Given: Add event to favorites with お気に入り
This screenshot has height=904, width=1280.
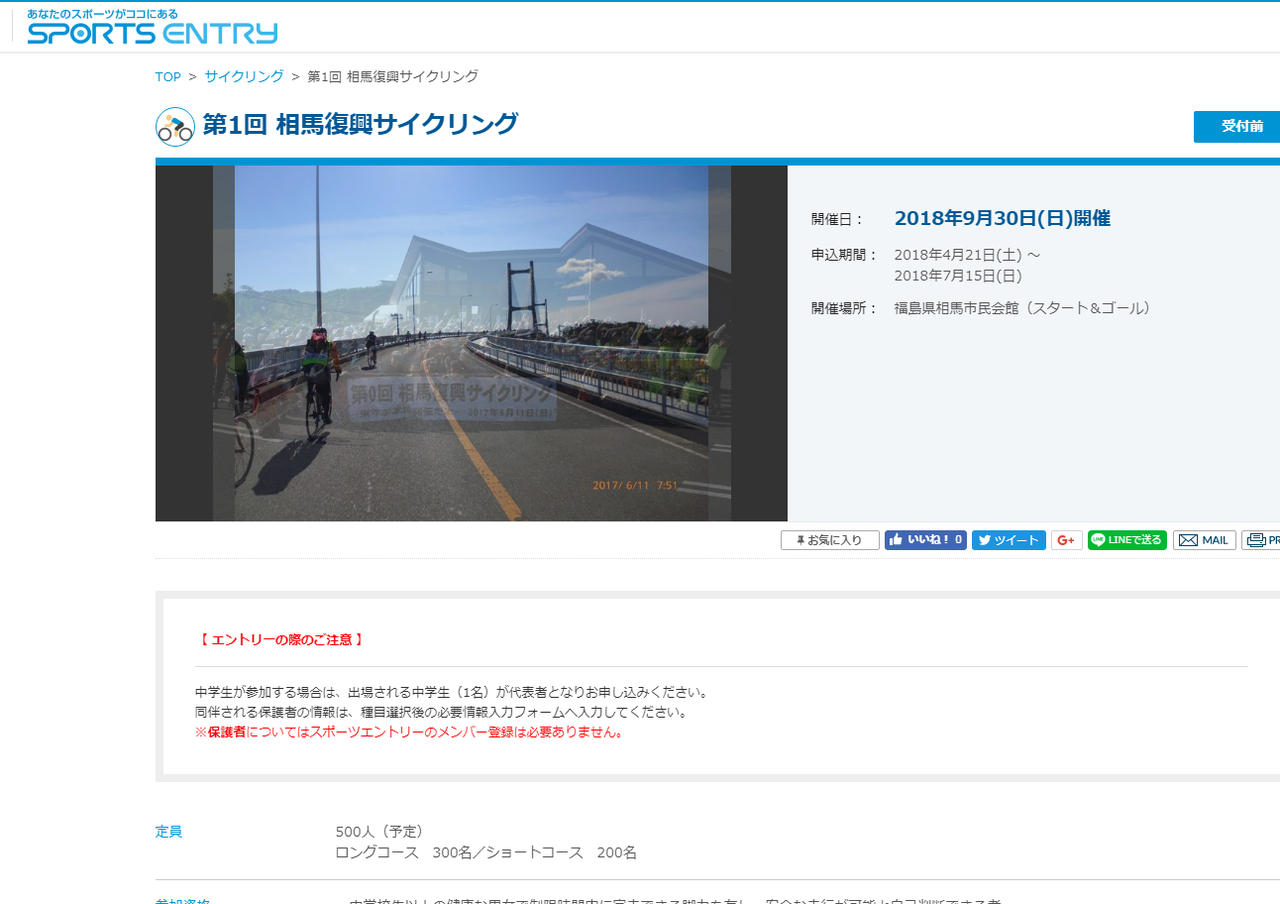Looking at the screenshot, I should (829, 540).
